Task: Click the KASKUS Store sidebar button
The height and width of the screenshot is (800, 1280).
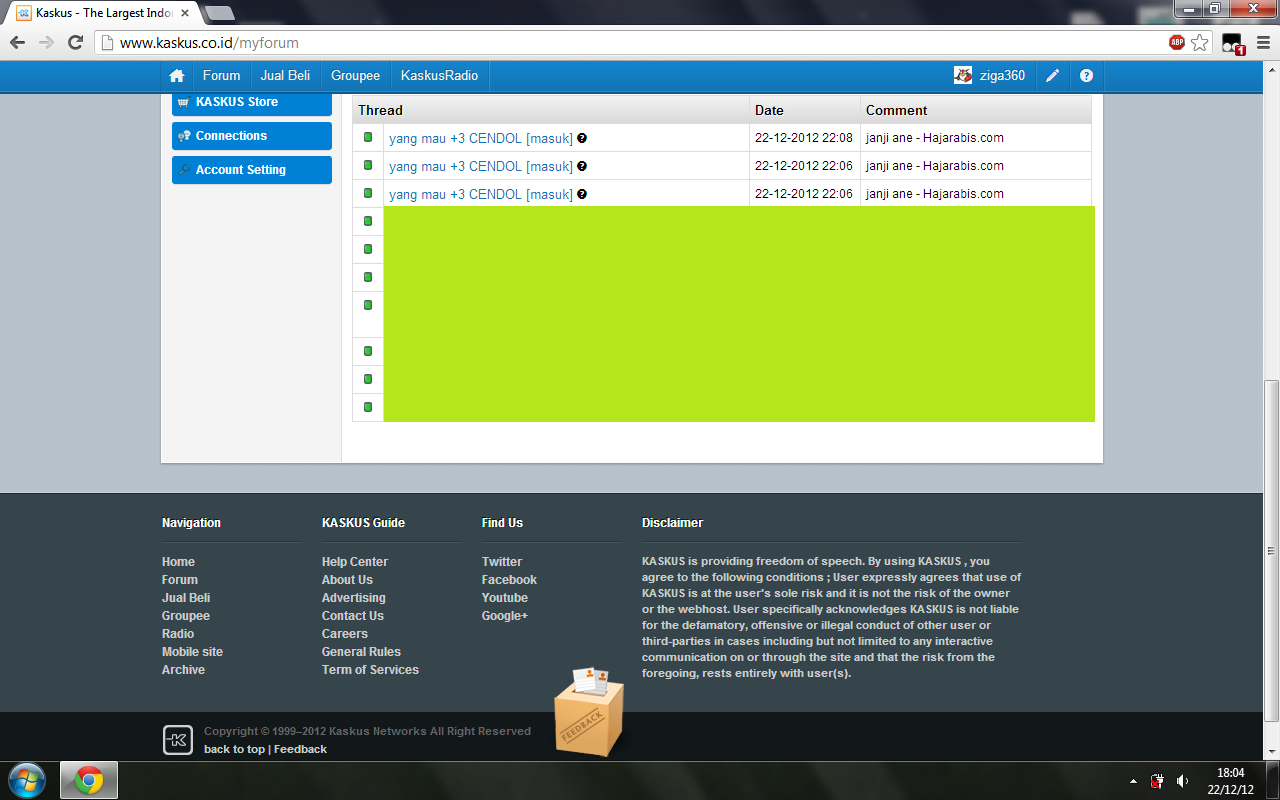Action: point(251,102)
